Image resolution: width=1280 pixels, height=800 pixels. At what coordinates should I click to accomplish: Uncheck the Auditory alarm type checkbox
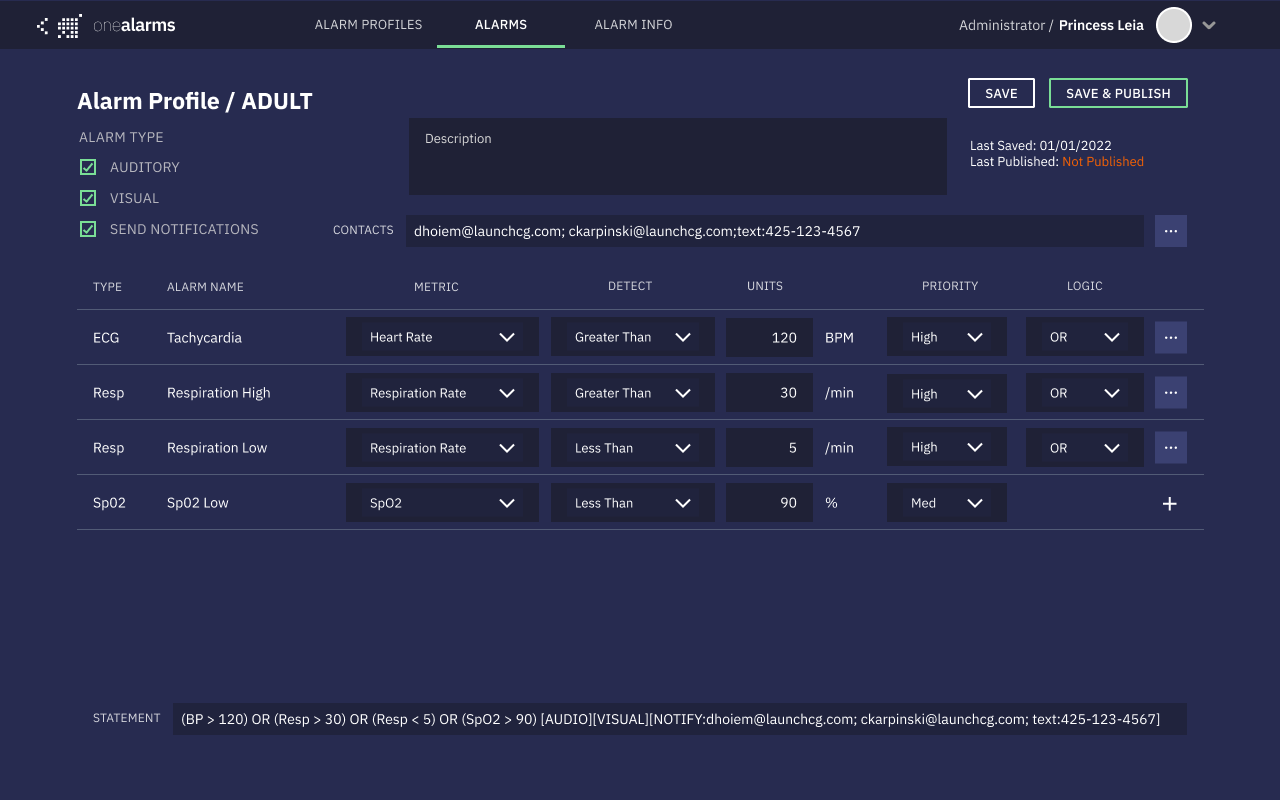point(88,167)
